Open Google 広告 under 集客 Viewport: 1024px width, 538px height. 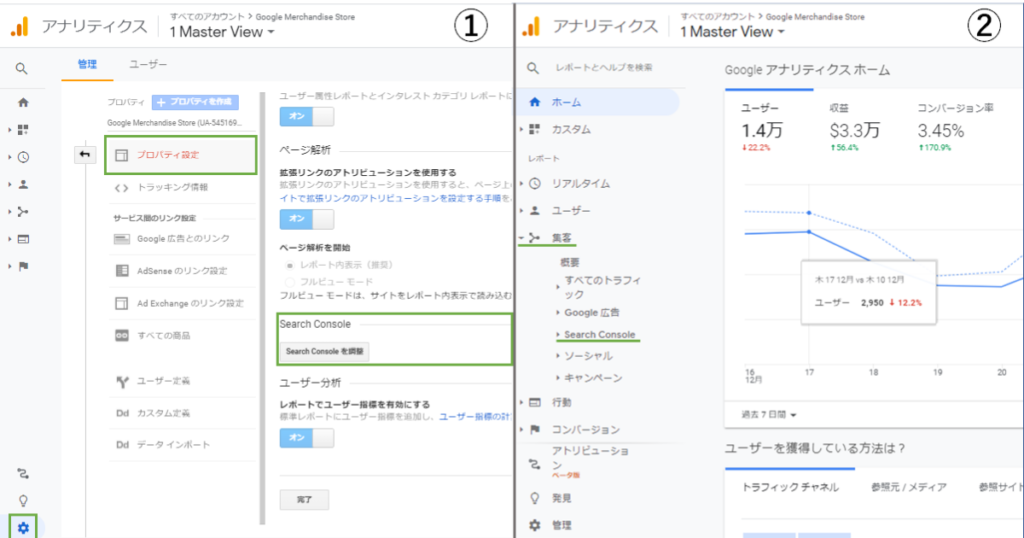coord(592,313)
